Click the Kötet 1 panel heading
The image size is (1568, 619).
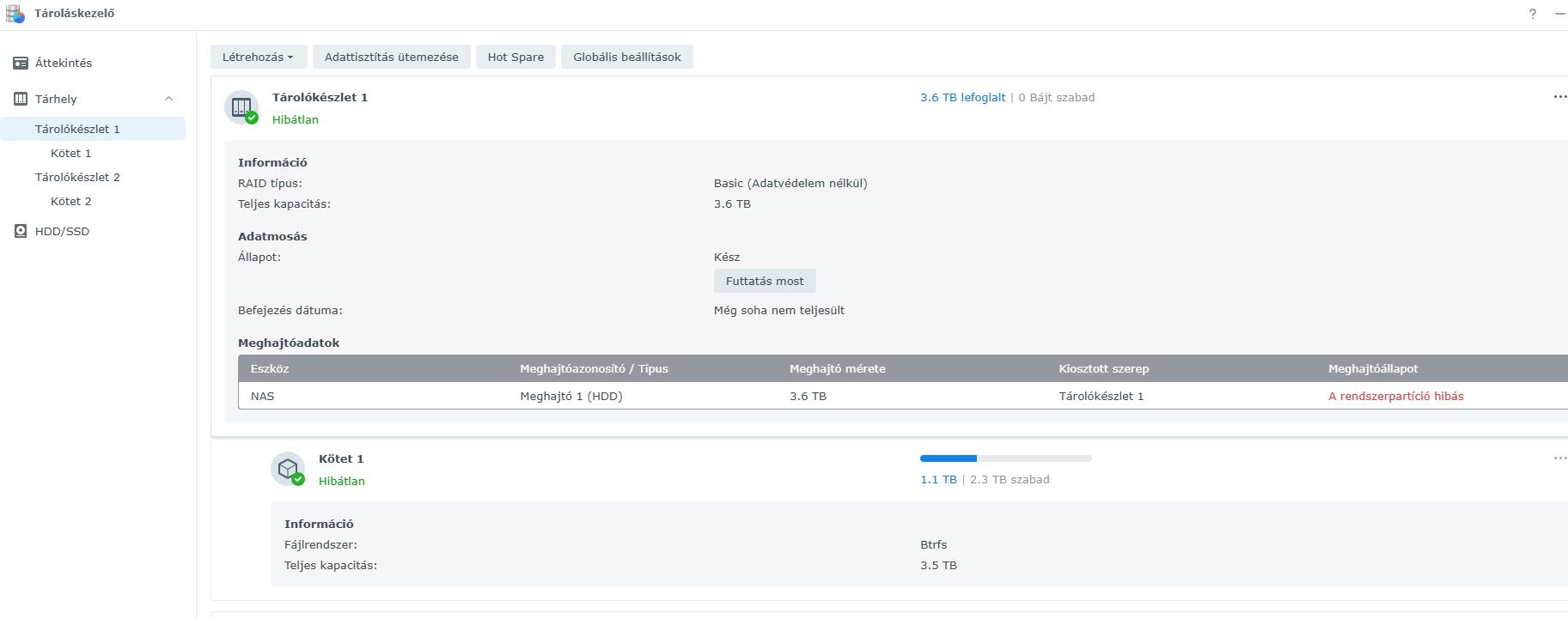[x=341, y=459]
